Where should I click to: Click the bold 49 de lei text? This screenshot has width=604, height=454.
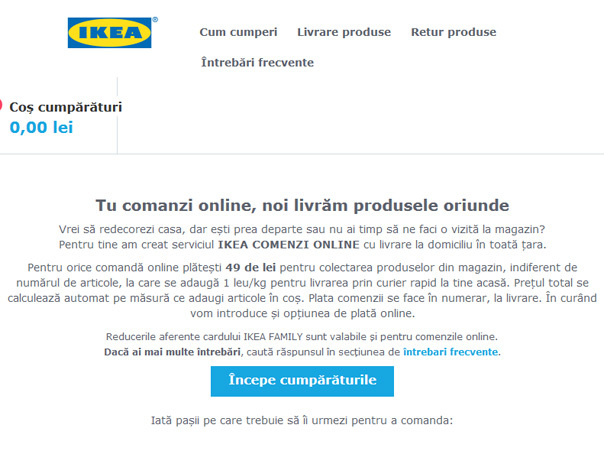click(x=251, y=268)
